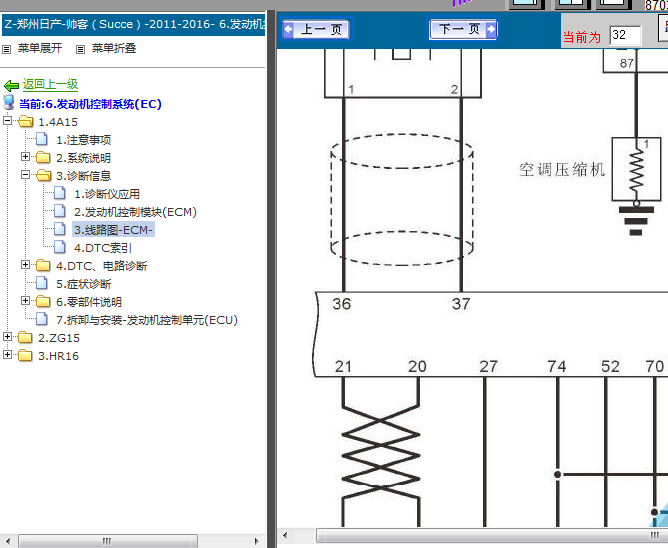
Task: Click ECM pin 74 label in diagram
Action: 557,366
